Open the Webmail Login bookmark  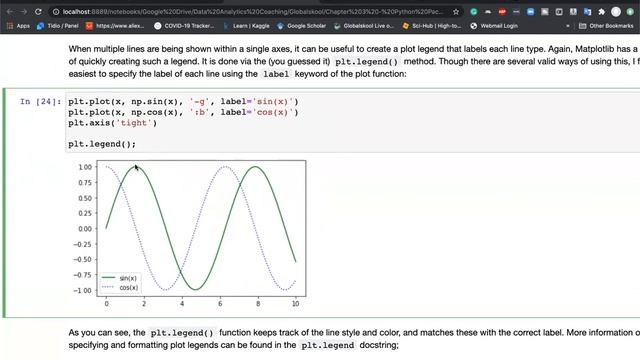click(x=494, y=26)
